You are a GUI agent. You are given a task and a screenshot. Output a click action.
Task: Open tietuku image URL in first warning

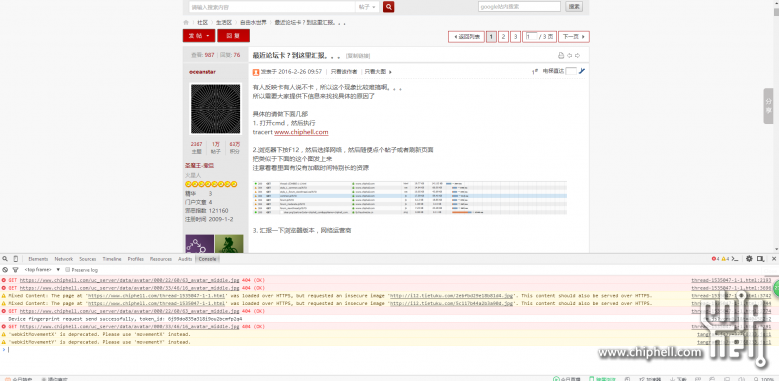pyautogui.click(x=452, y=296)
